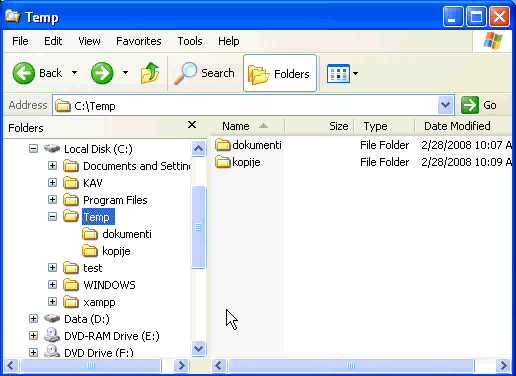Screen dimensions: 516x376
Task: Select dokumenti folder in the tree
Action: 127,234
